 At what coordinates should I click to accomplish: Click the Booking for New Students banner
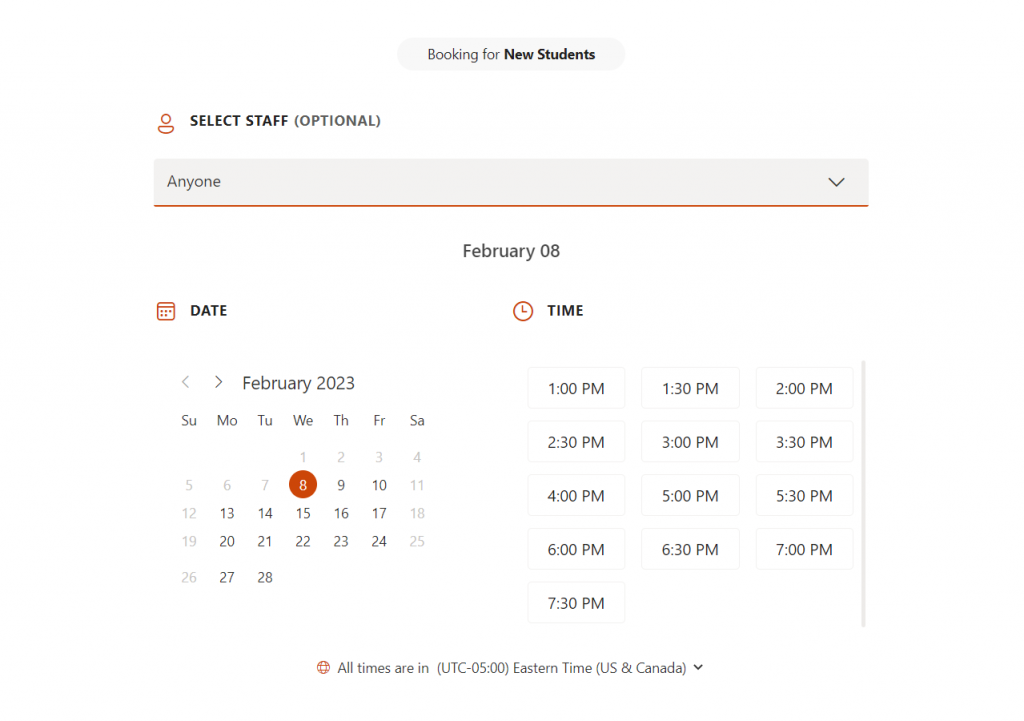pos(511,54)
